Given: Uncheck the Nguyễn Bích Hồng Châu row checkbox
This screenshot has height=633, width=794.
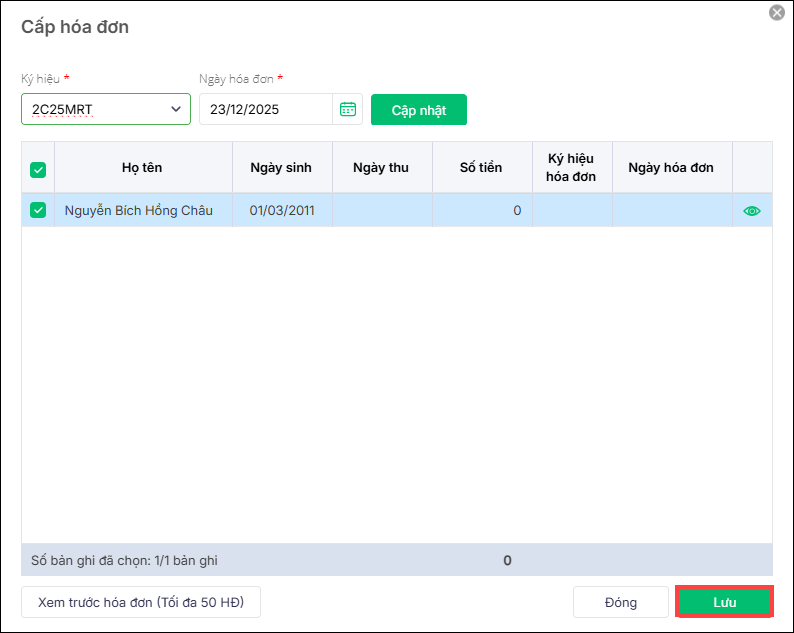Looking at the screenshot, I should [38, 210].
